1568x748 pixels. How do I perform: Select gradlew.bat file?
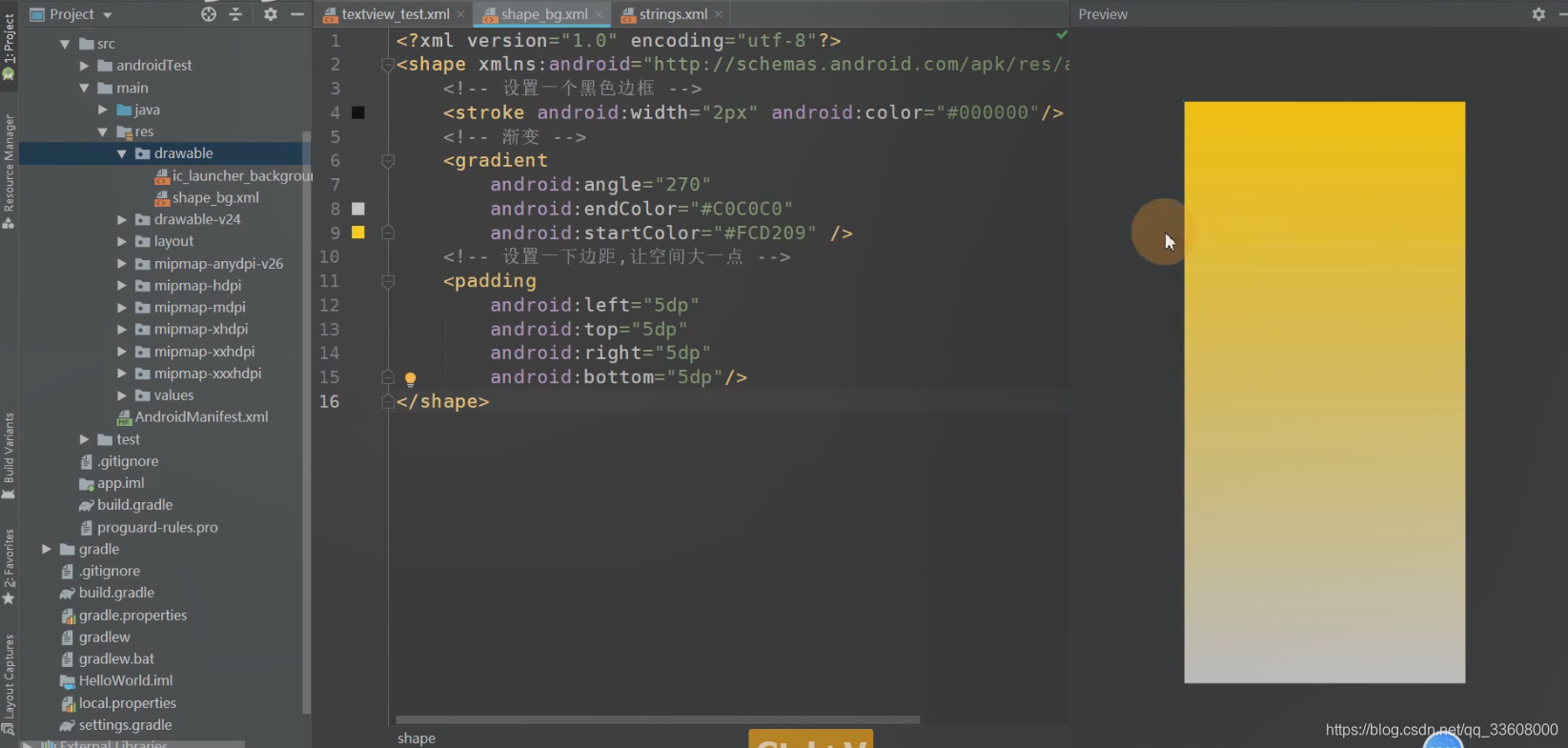click(x=108, y=658)
